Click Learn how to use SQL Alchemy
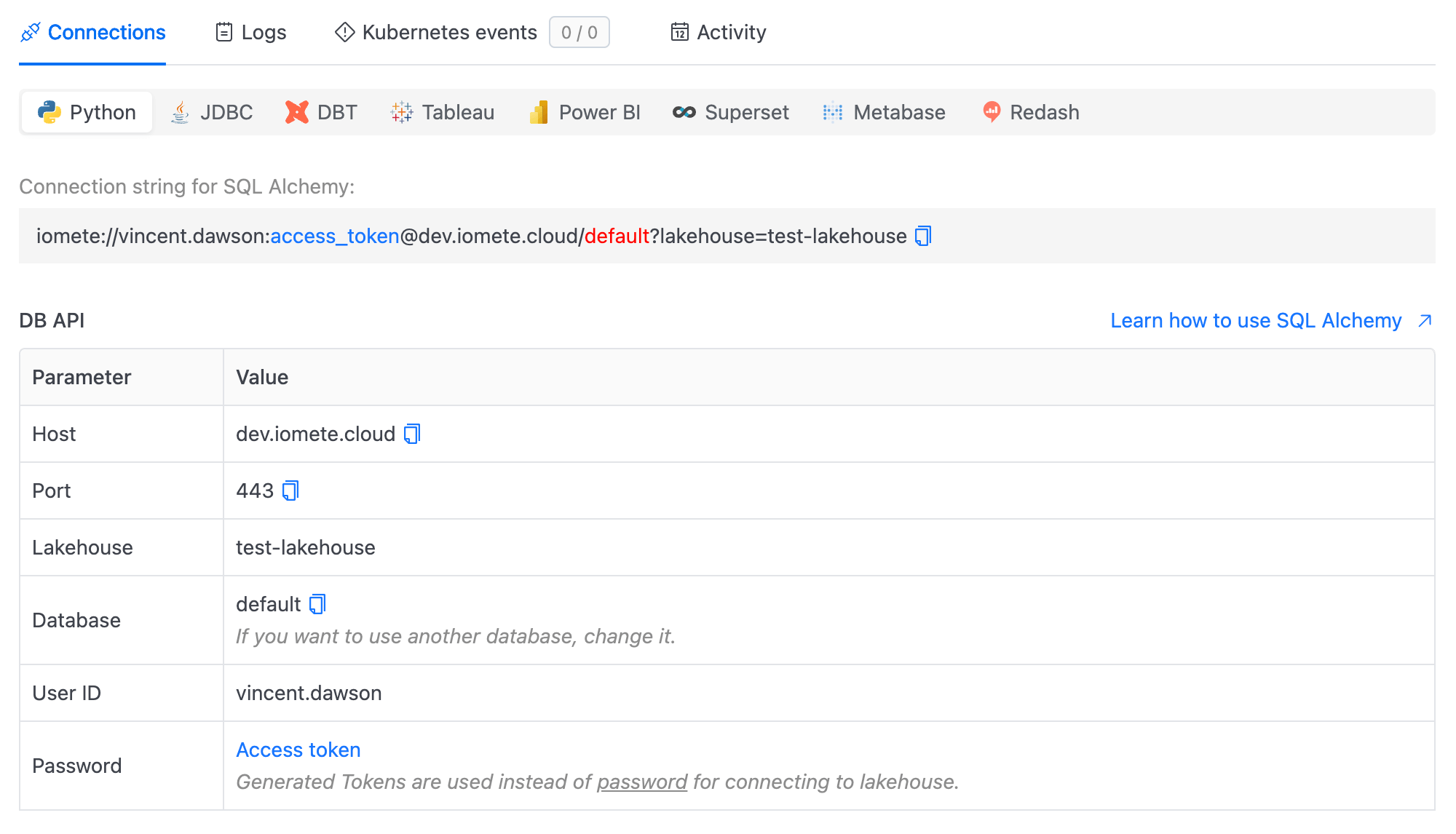This screenshot has width=1456, height=834. [x=1272, y=321]
